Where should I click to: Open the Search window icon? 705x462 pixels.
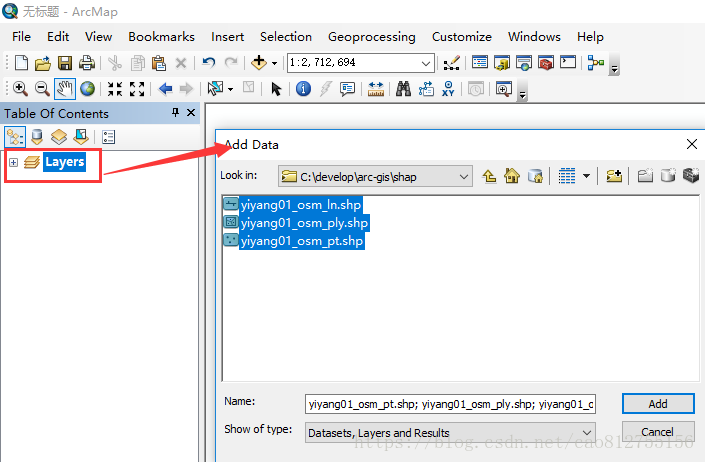[524, 62]
